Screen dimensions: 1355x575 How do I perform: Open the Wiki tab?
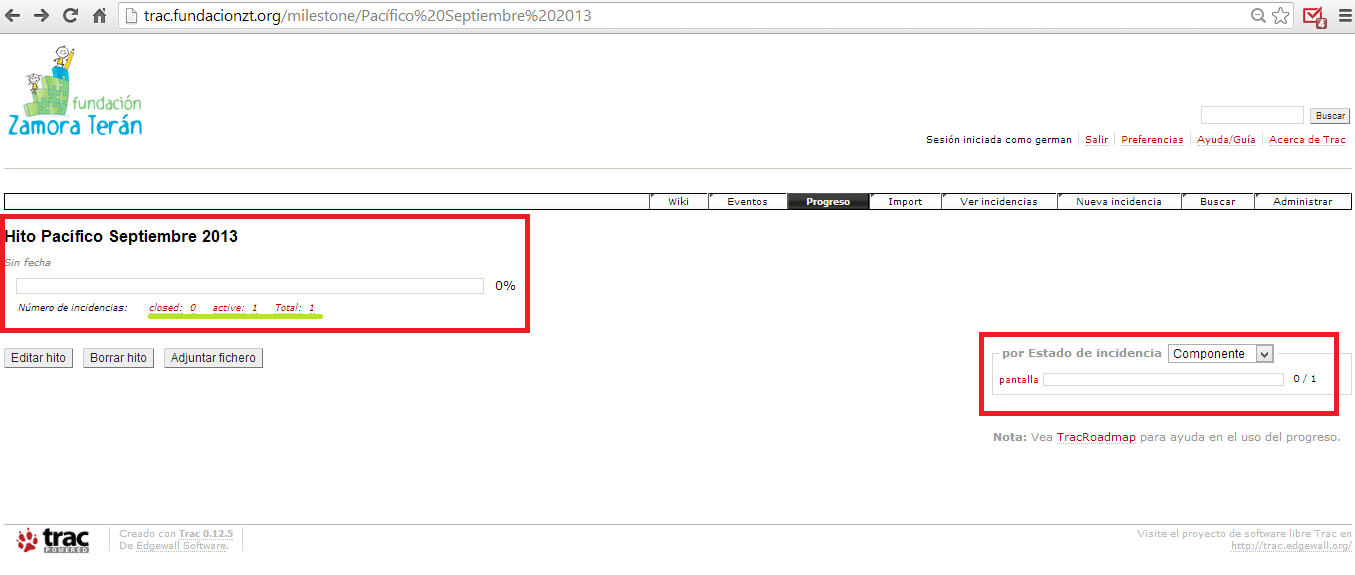pos(679,201)
